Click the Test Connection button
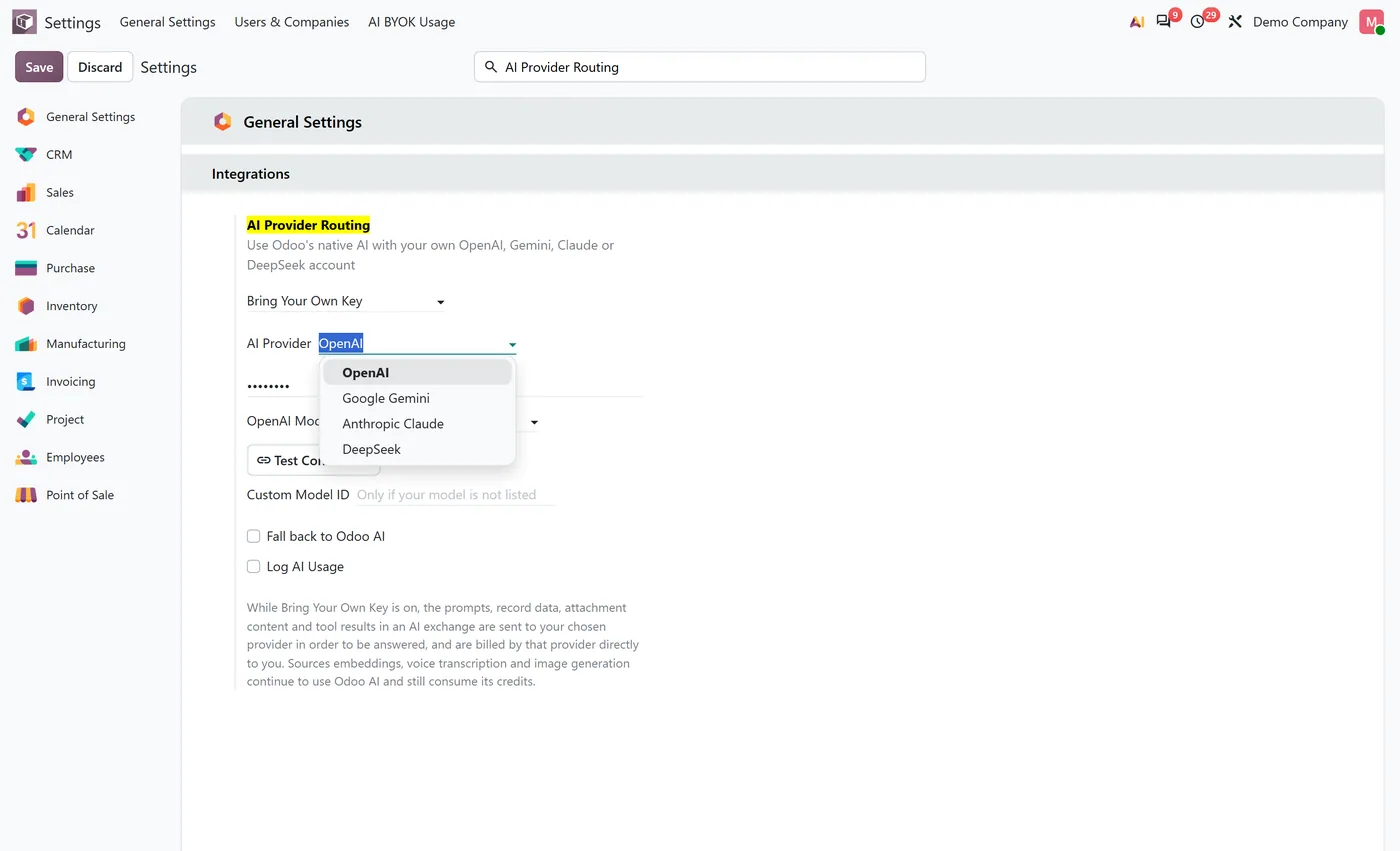The width and height of the screenshot is (1400, 851). [x=313, y=460]
